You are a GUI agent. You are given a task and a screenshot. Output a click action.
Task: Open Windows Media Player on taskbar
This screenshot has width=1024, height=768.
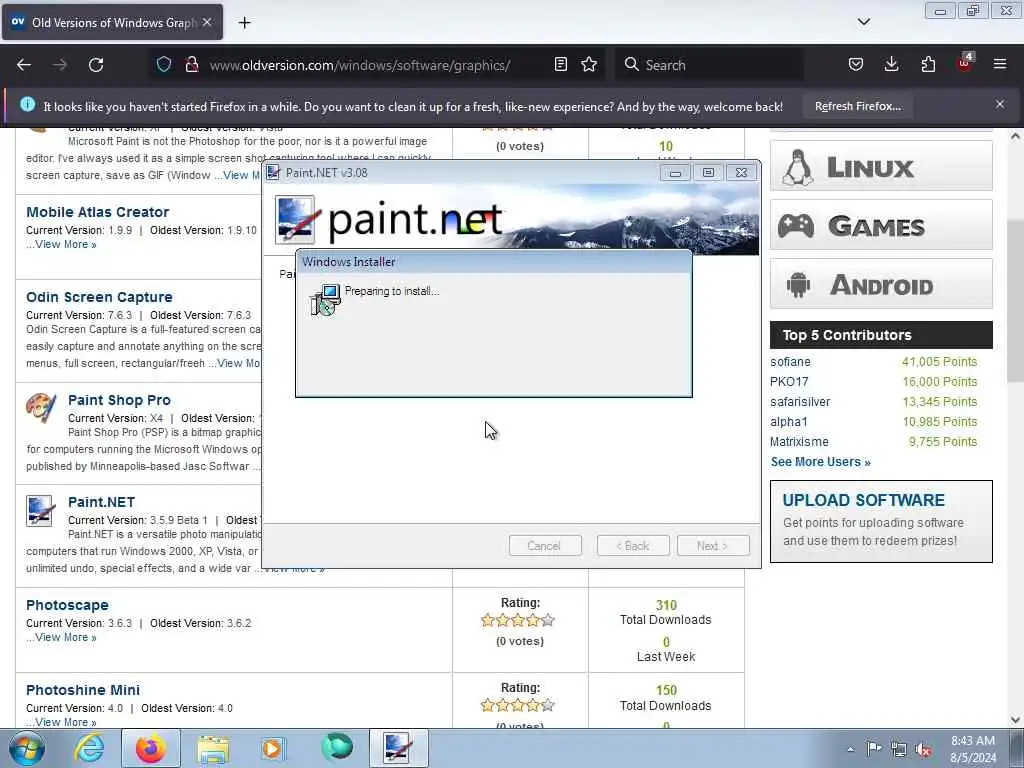[x=274, y=748]
